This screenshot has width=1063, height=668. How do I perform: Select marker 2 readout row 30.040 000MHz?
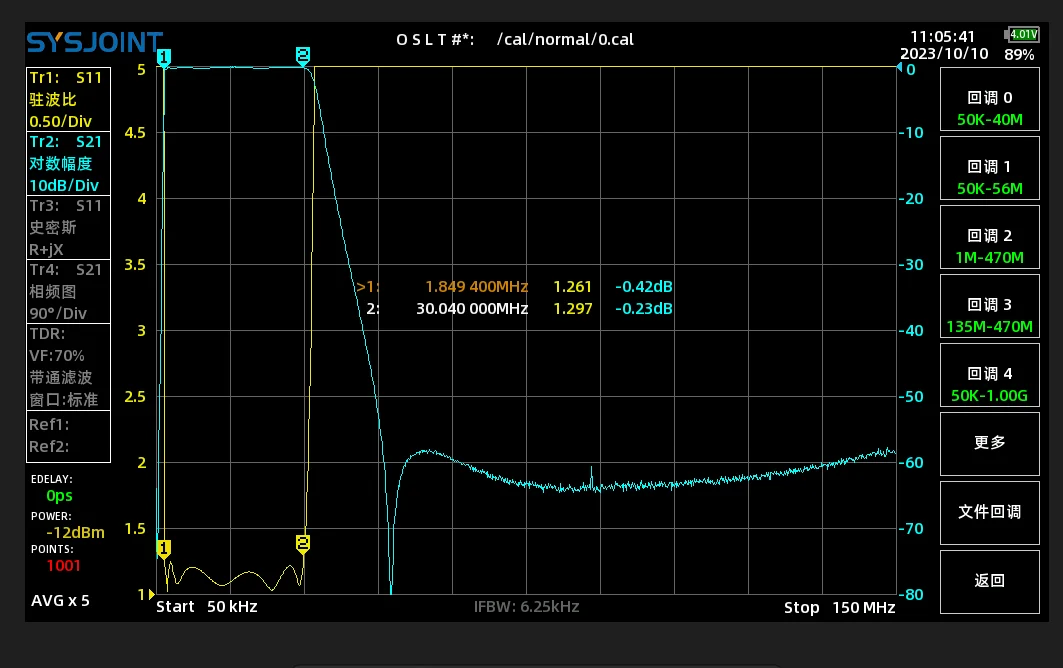[x=519, y=309]
